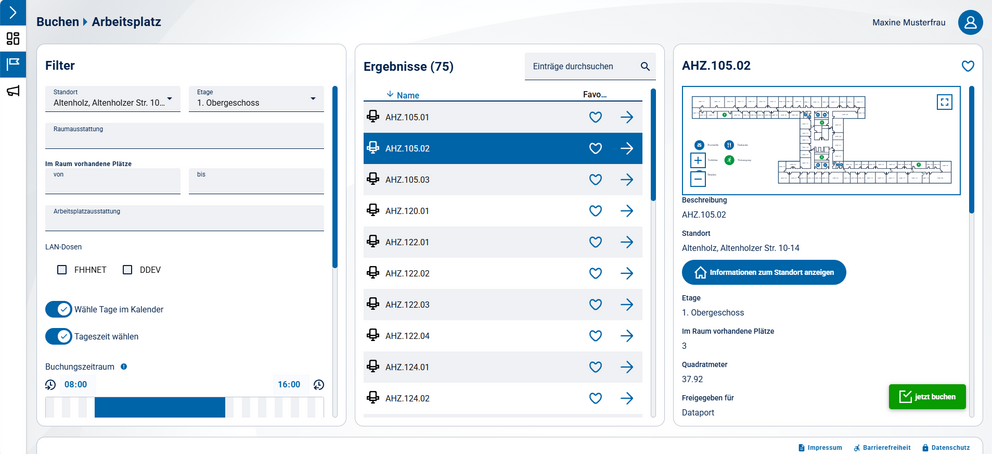The image size is (992, 454).
Task: Enable the FHHNET checkbox
Action: 62,270
